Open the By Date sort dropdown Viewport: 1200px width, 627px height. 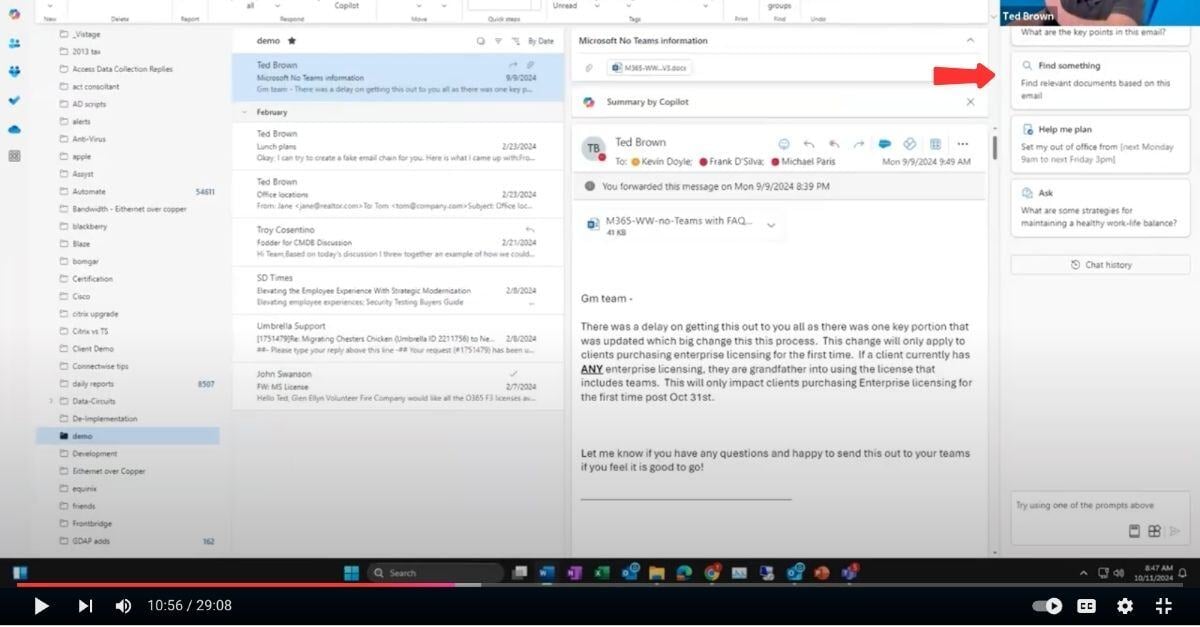pyautogui.click(x=540, y=41)
